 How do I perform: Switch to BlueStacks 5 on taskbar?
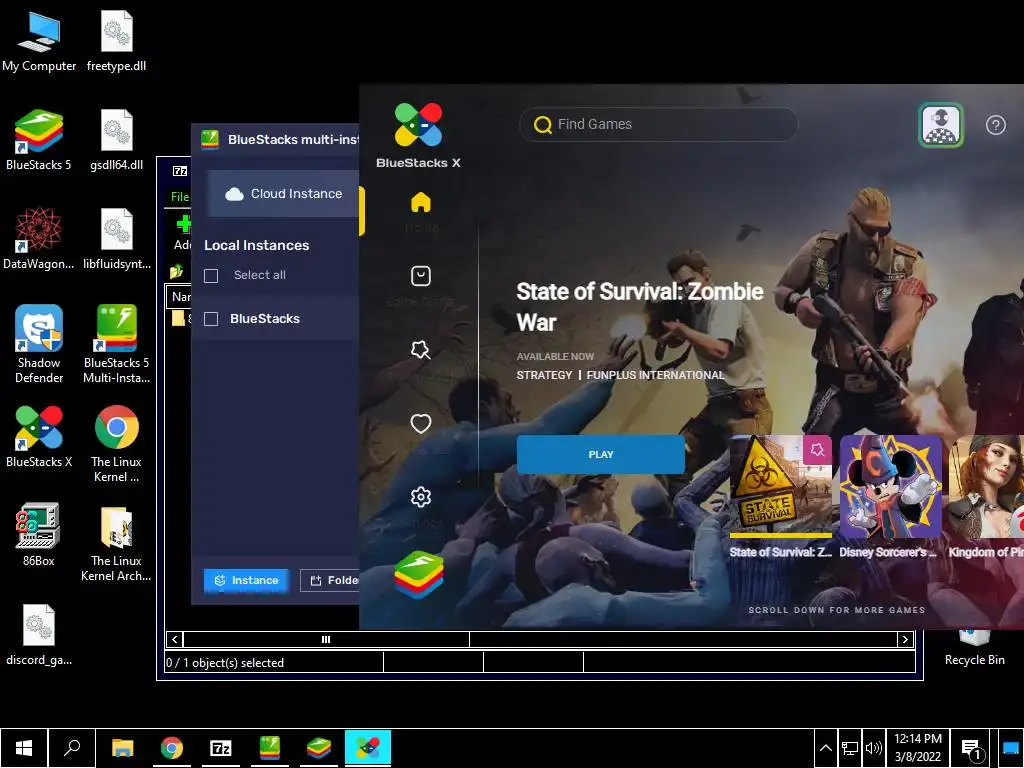pyautogui.click(x=319, y=748)
